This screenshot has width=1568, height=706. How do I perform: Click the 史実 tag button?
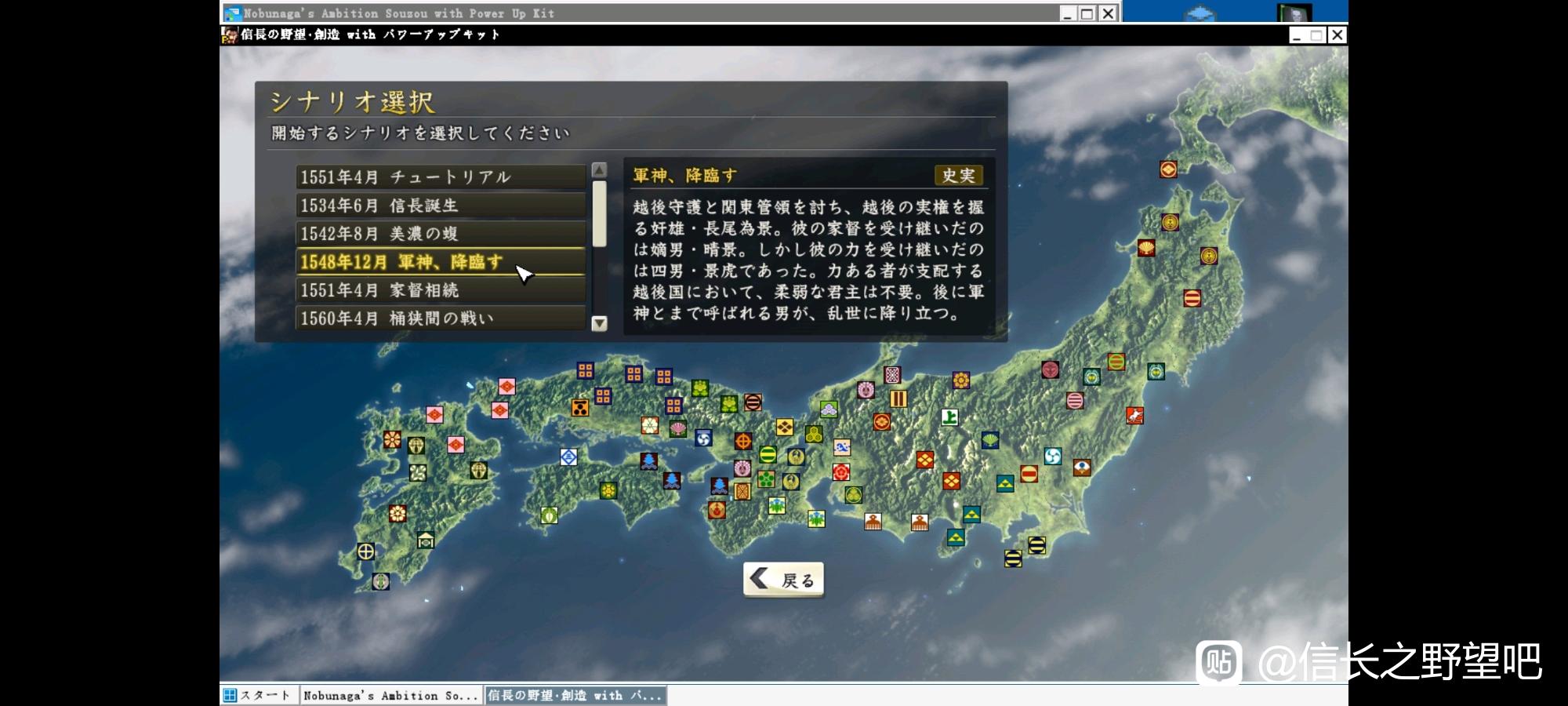point(958,176)
